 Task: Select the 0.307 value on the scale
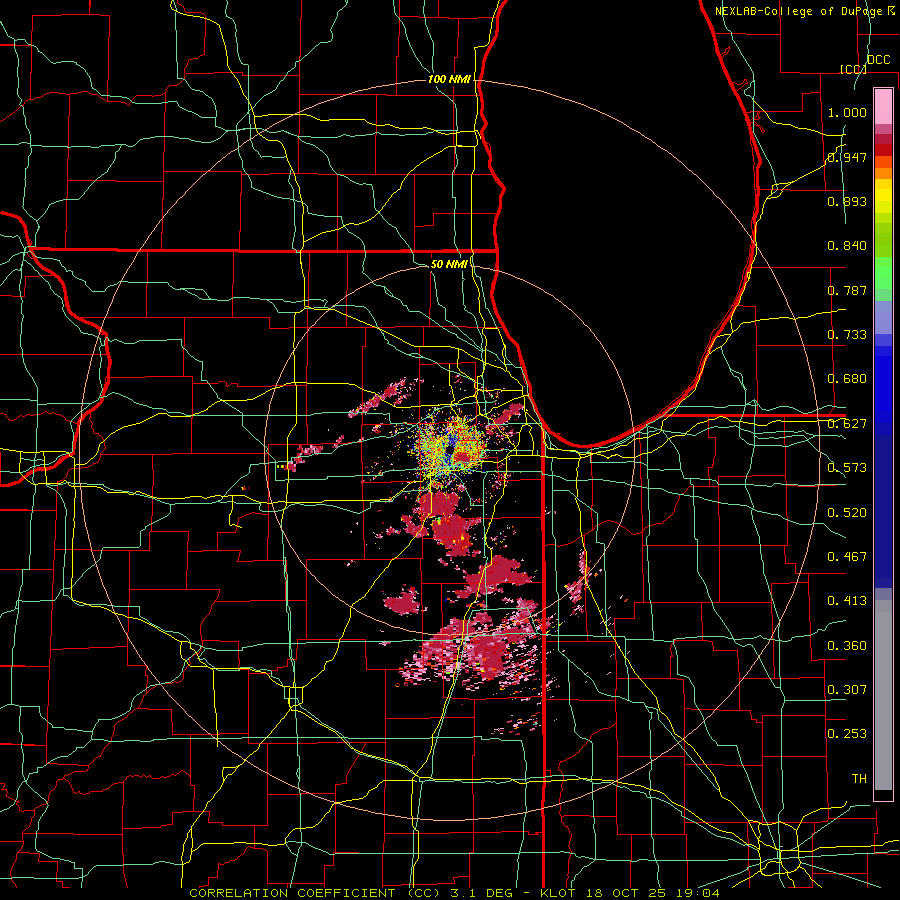[x=847, y=690]
